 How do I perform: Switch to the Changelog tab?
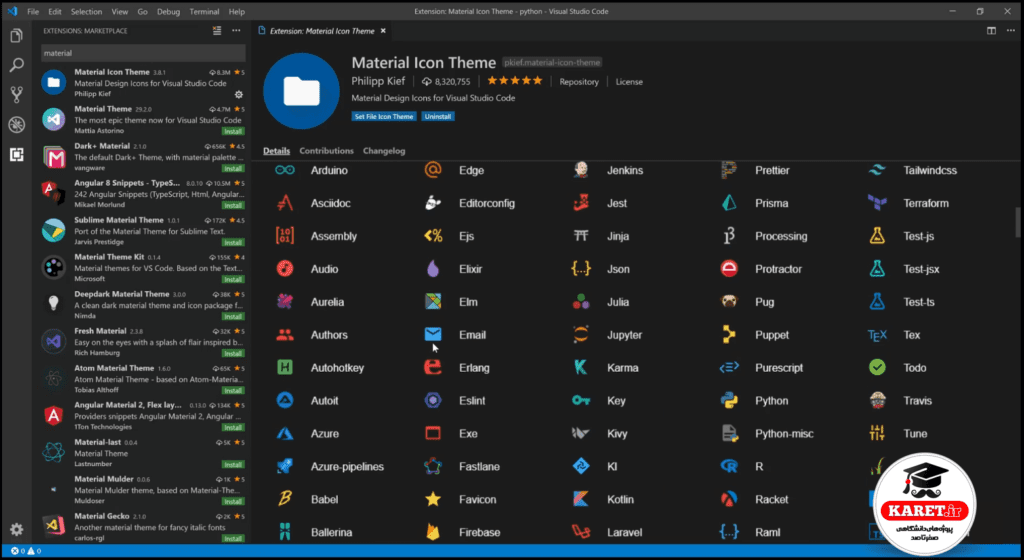pyautogui.click(x=384, y=151)
